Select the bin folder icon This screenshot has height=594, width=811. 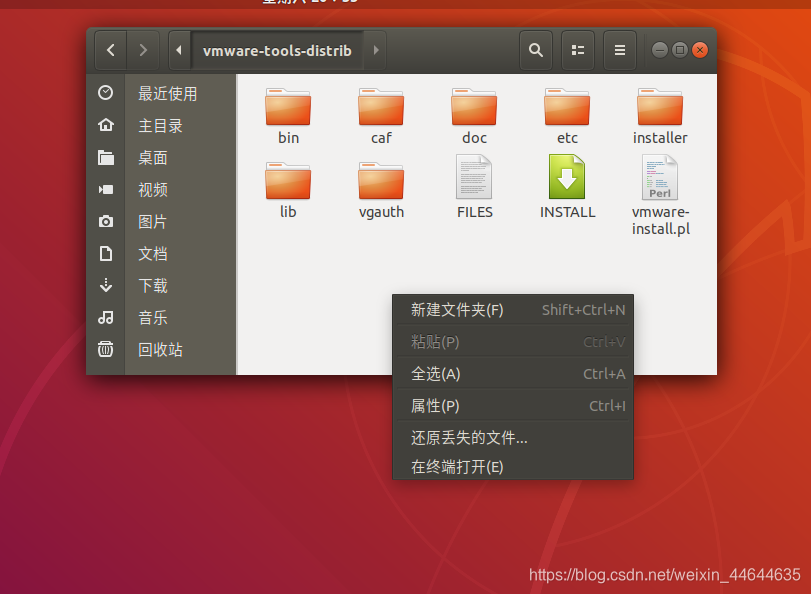[288, 107]
